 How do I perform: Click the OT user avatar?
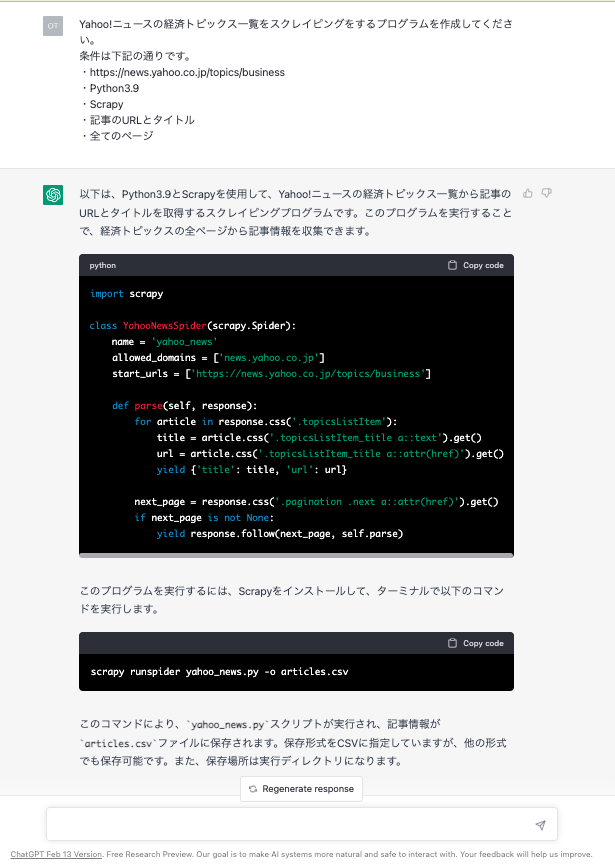pos(53,26)
